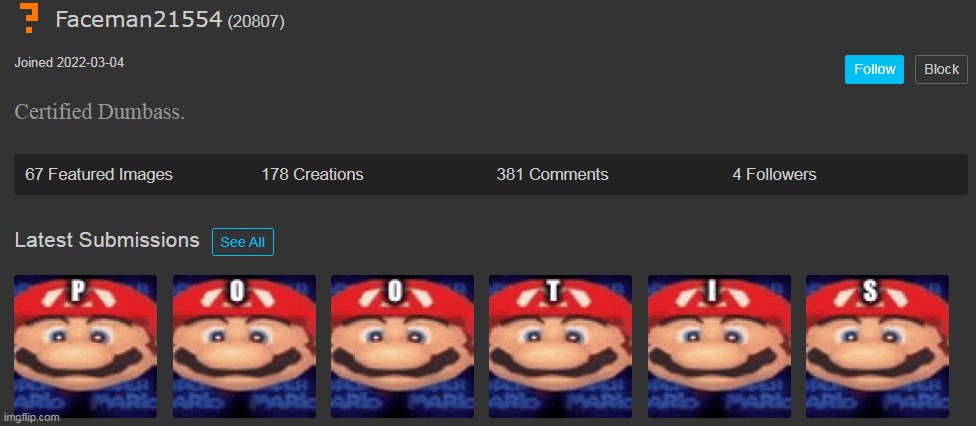Open the Mario thumbnail labeled I

tap(719, 346)
